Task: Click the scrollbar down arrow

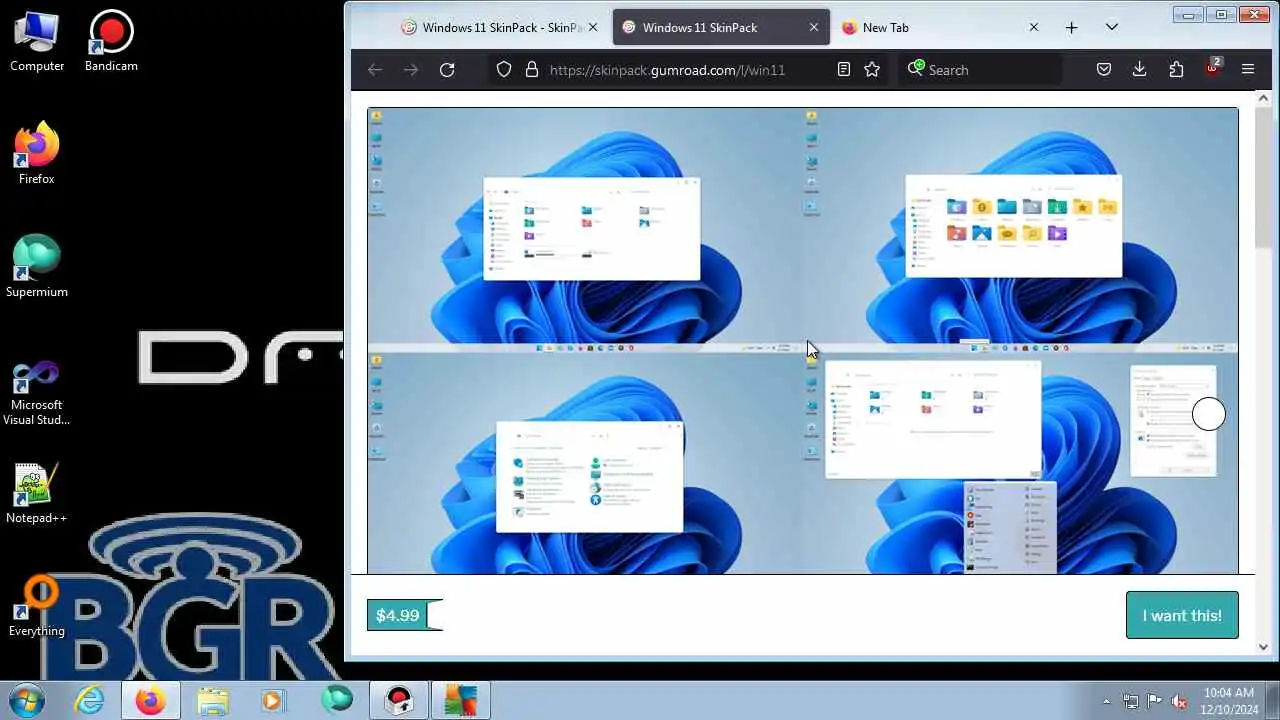Action: tap(1263, 647)
